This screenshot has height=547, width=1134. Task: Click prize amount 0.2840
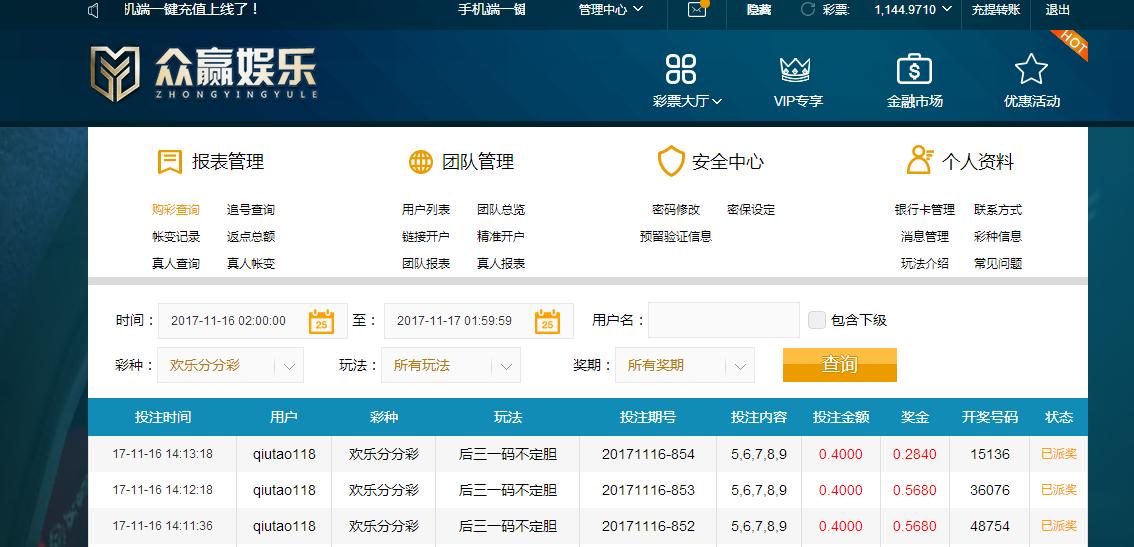pyautogui.click(x=915, y=454)
